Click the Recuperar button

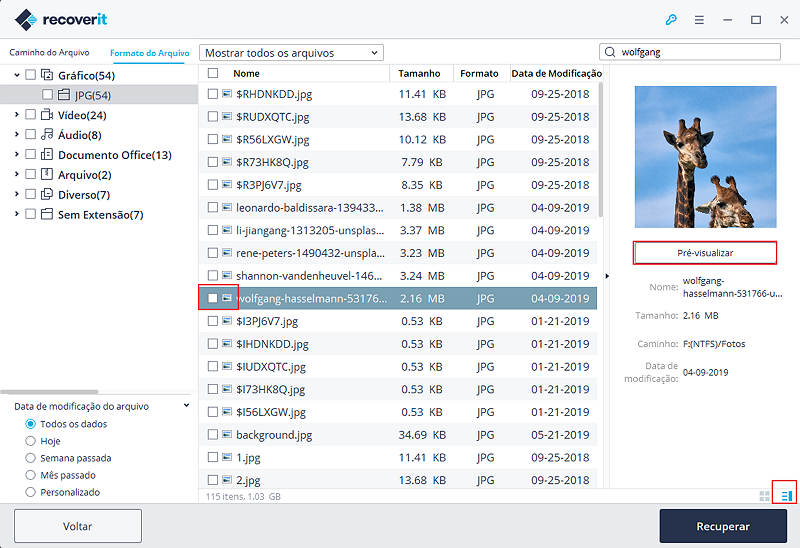723,526
